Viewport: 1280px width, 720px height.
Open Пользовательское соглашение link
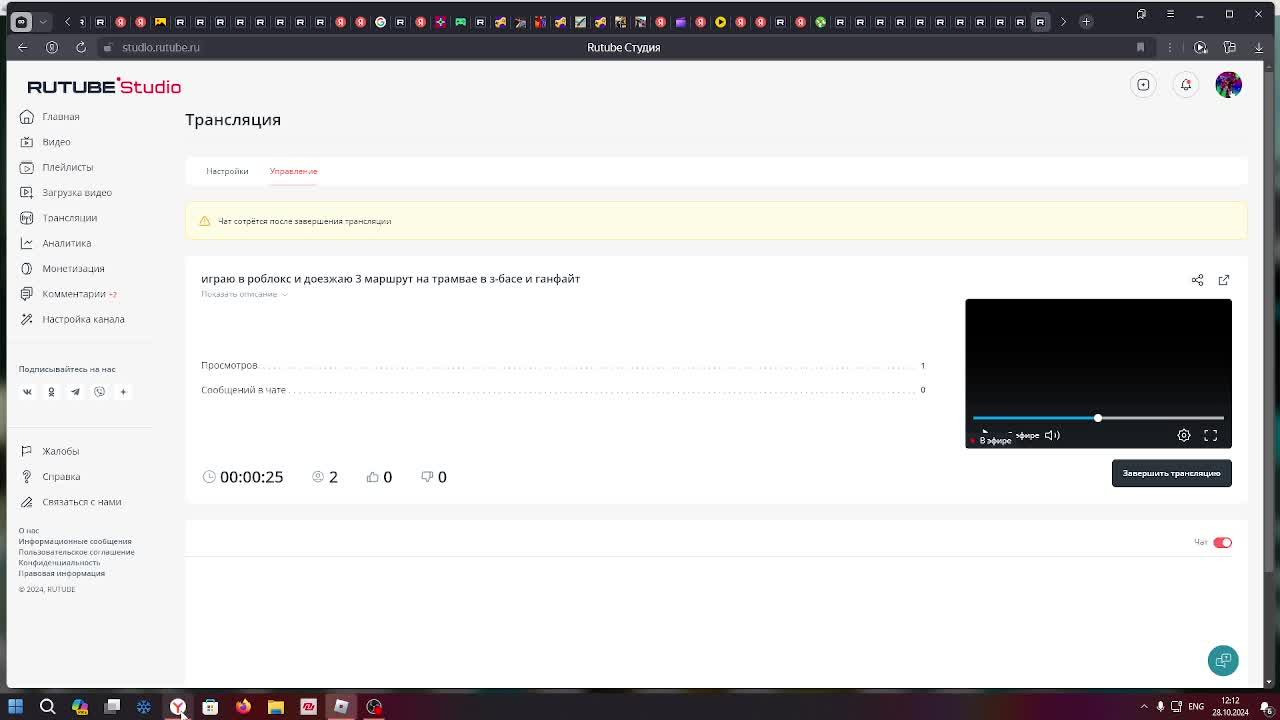pyautogui.click(x=76, y=552)
